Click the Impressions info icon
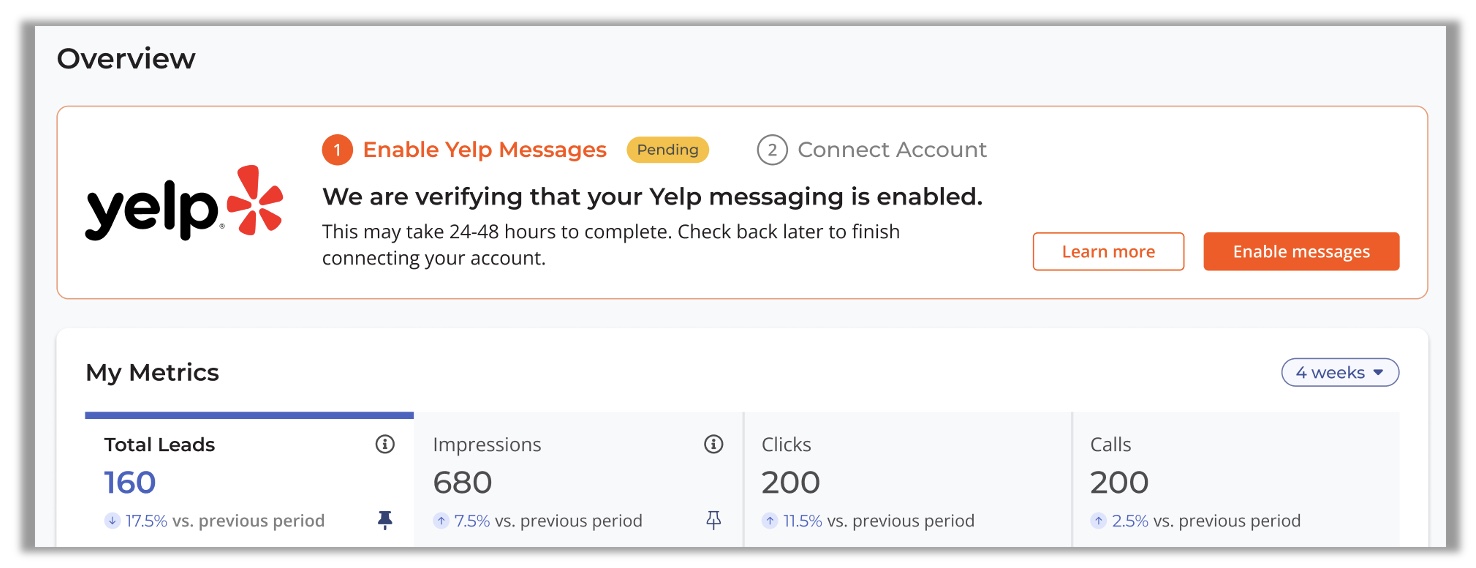The height and width of the screenshot is (568, 1476). pyautogui.click(x=713, y=444)
